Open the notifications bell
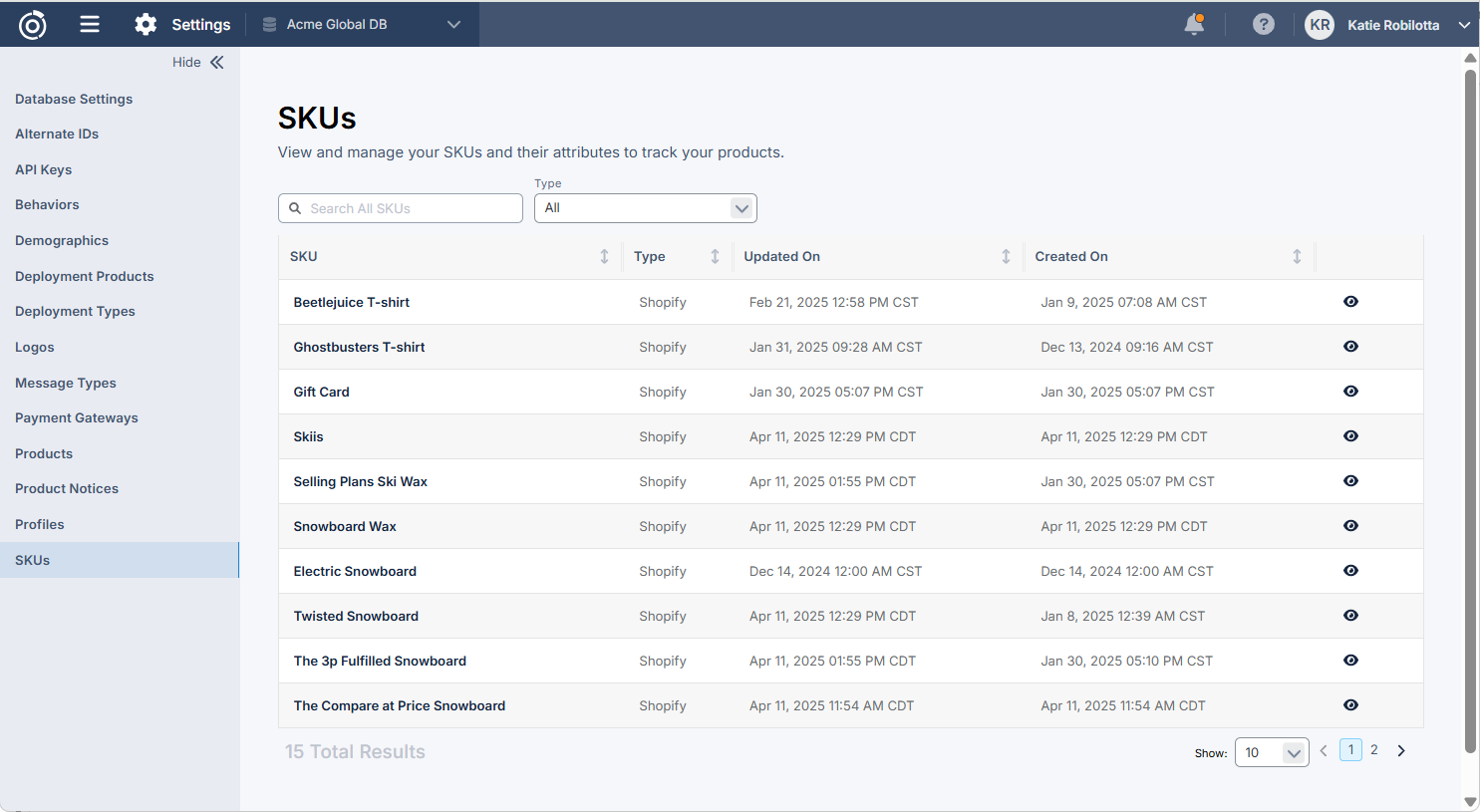 click(1193, 25)
